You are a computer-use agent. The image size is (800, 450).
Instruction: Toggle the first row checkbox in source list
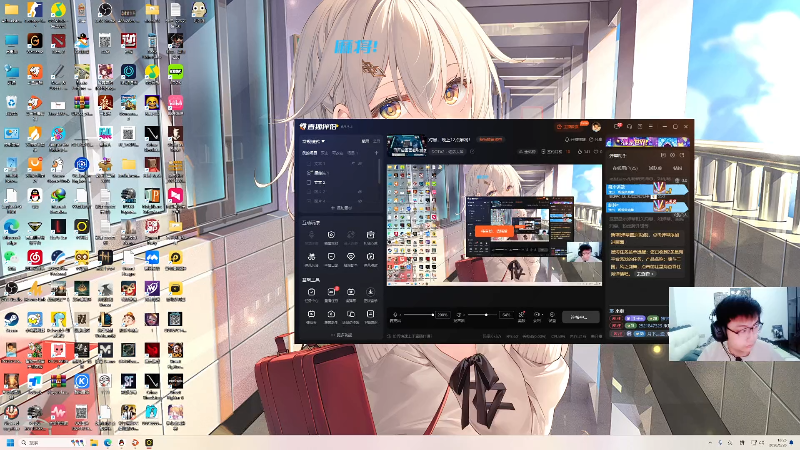tap(309, 164)
